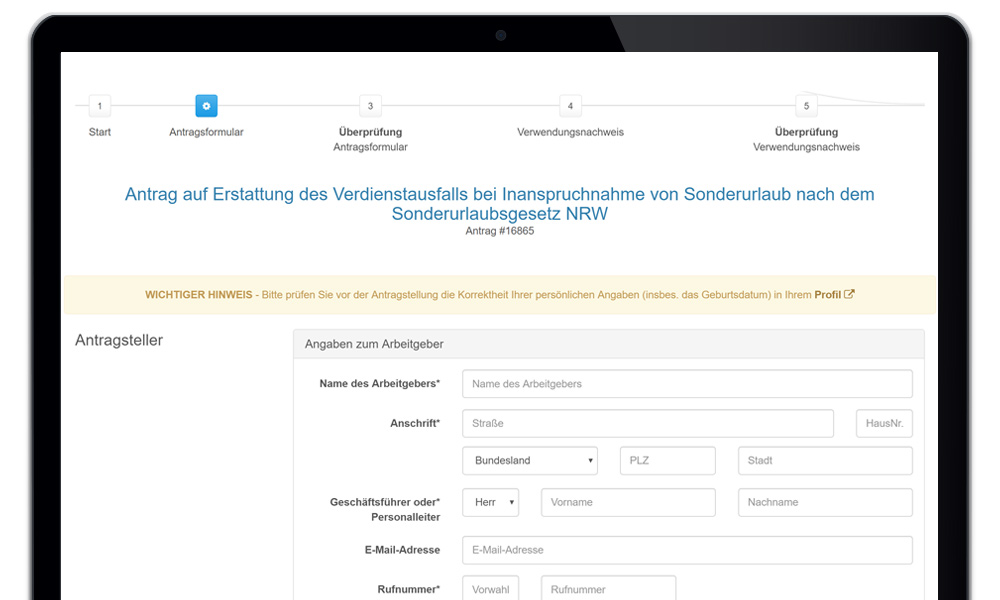
Task: Click the Antragsteller section heading
Action: point(119,340)
